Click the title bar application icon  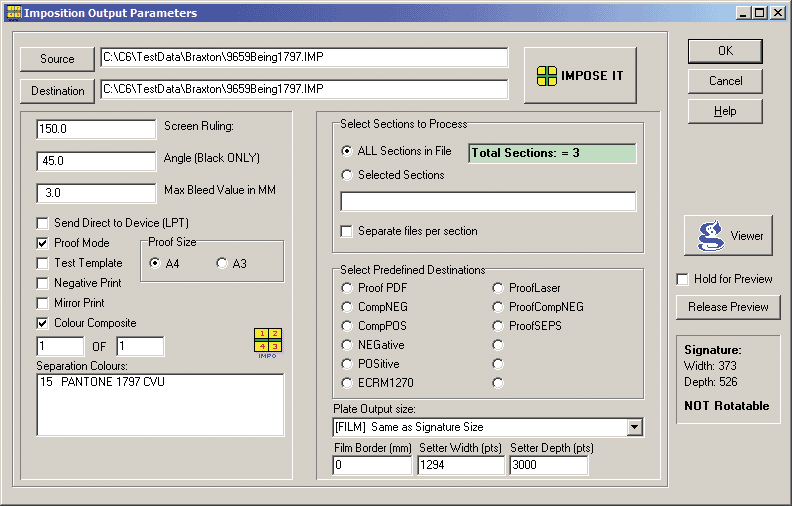tap(11, 13)
